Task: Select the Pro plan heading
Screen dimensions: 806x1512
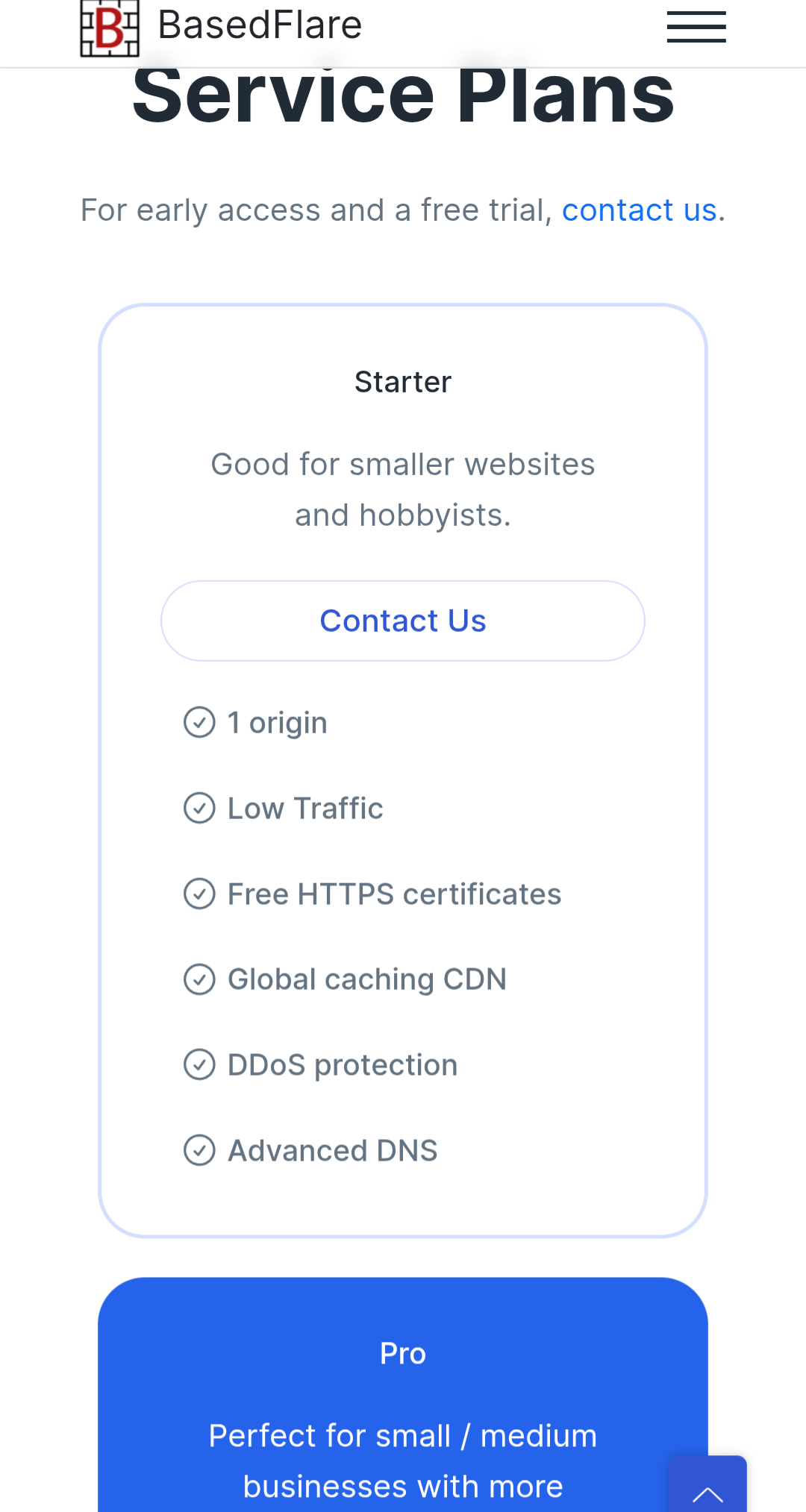Action: point(403,1353)
